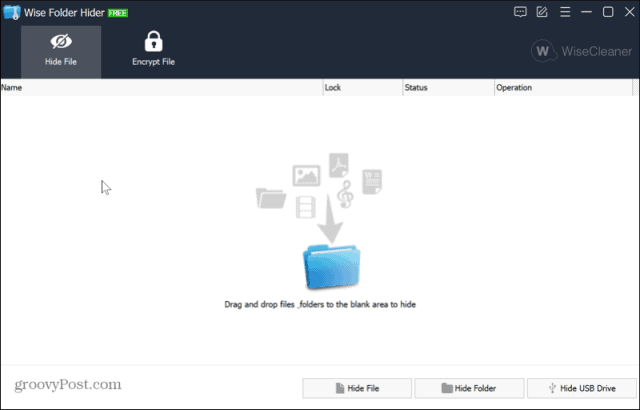Switch to the Hide File tab
The height and width of the screenshot is (410, 640).
click(61, 52)
